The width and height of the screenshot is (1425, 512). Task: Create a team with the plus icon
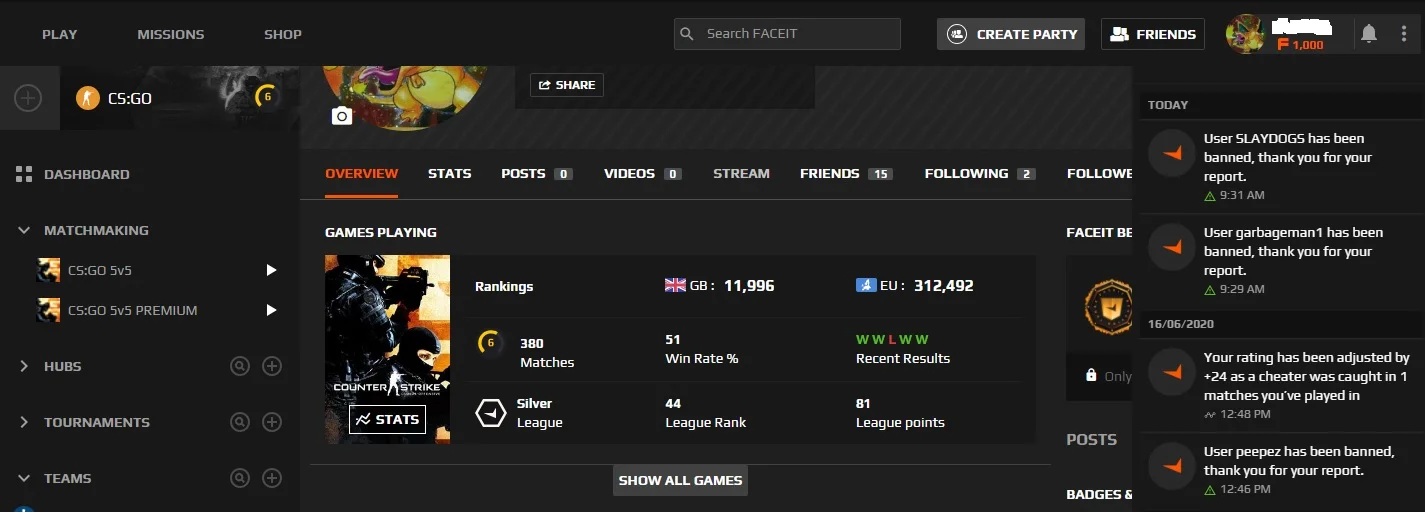(272, 478)
